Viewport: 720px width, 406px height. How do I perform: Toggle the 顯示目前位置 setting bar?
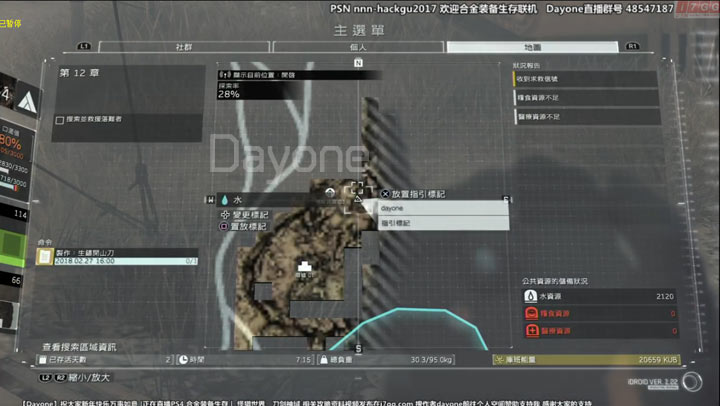click(299, 75)
